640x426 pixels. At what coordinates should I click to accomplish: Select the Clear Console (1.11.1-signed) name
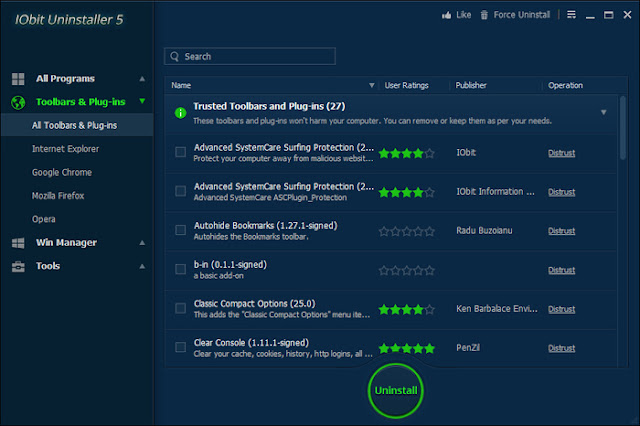pyautogui.click(x=251, y=343)
